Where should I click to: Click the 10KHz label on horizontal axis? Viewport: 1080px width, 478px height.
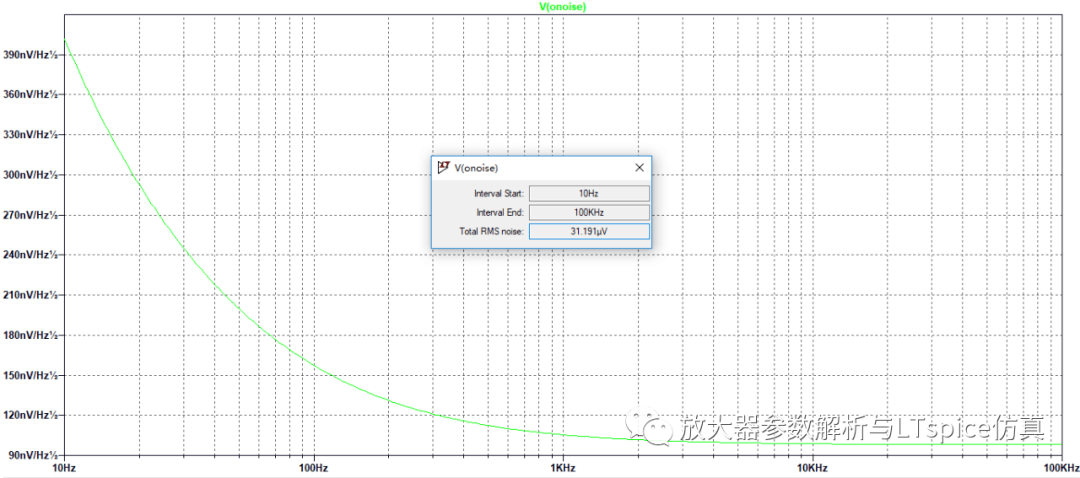click(x=812, y=468)
